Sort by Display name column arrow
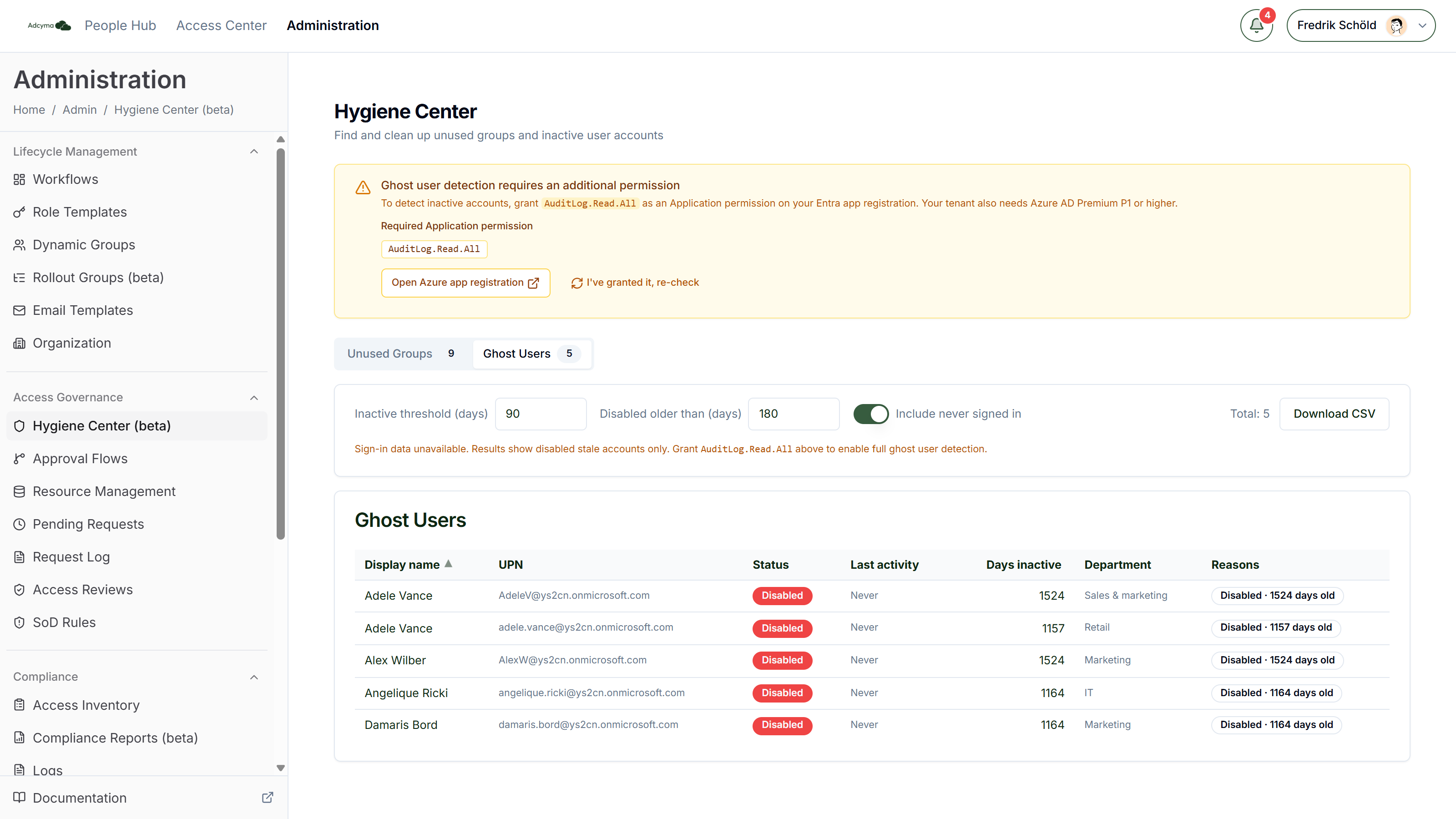The height and width of the screenshot is (819, 1456). click(x=448, y=564)
